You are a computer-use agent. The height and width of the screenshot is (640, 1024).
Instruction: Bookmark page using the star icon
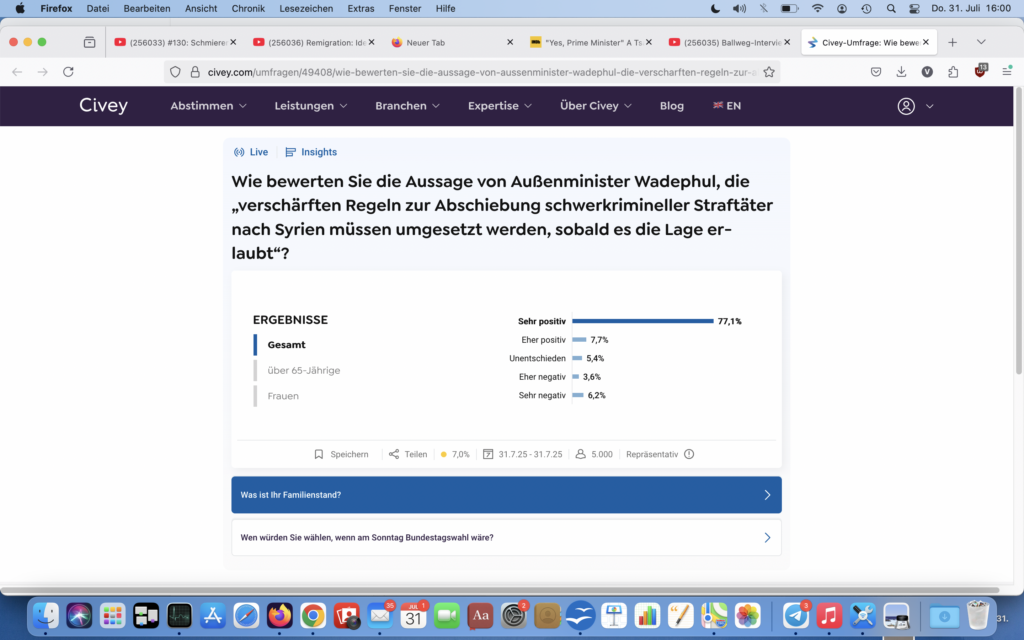(769, 72)
